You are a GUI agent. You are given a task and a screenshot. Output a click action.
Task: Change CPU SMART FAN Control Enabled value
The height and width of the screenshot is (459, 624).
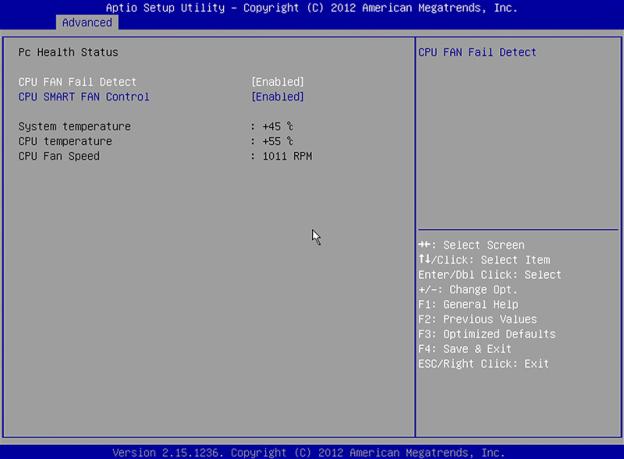(x=277, y=97)
